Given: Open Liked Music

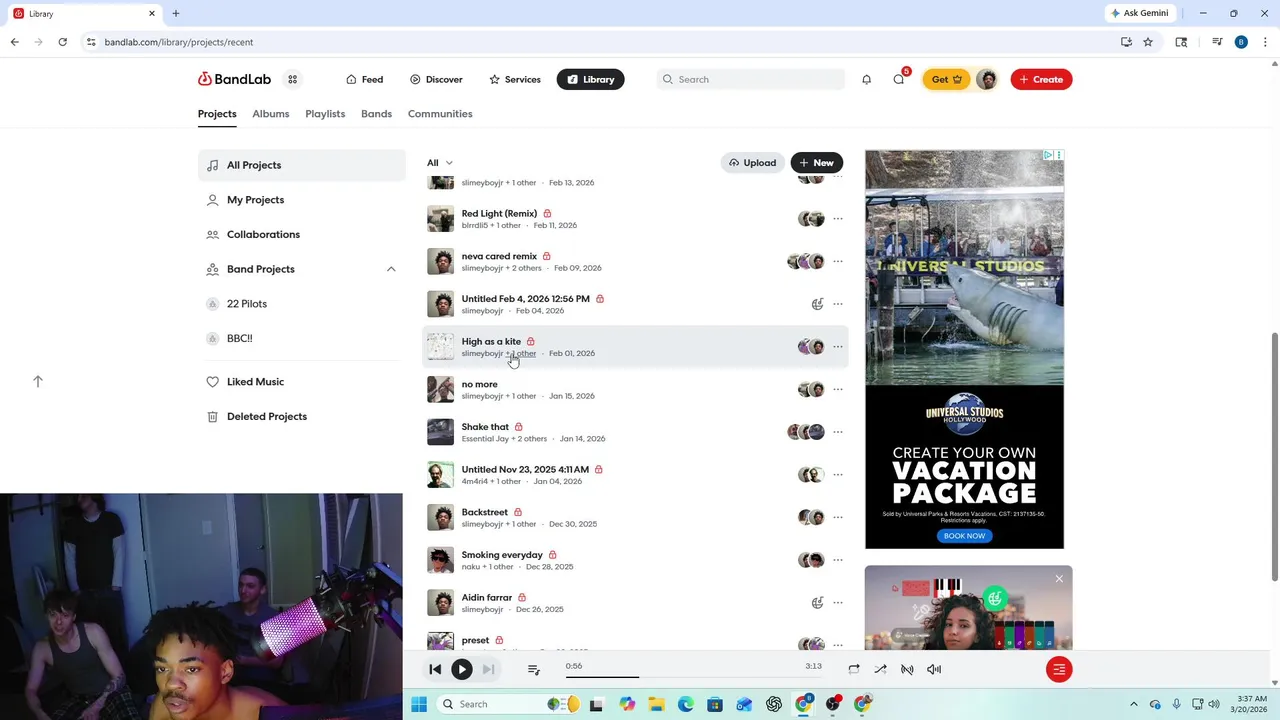Looking at the screenshot, I should (301, 382).
